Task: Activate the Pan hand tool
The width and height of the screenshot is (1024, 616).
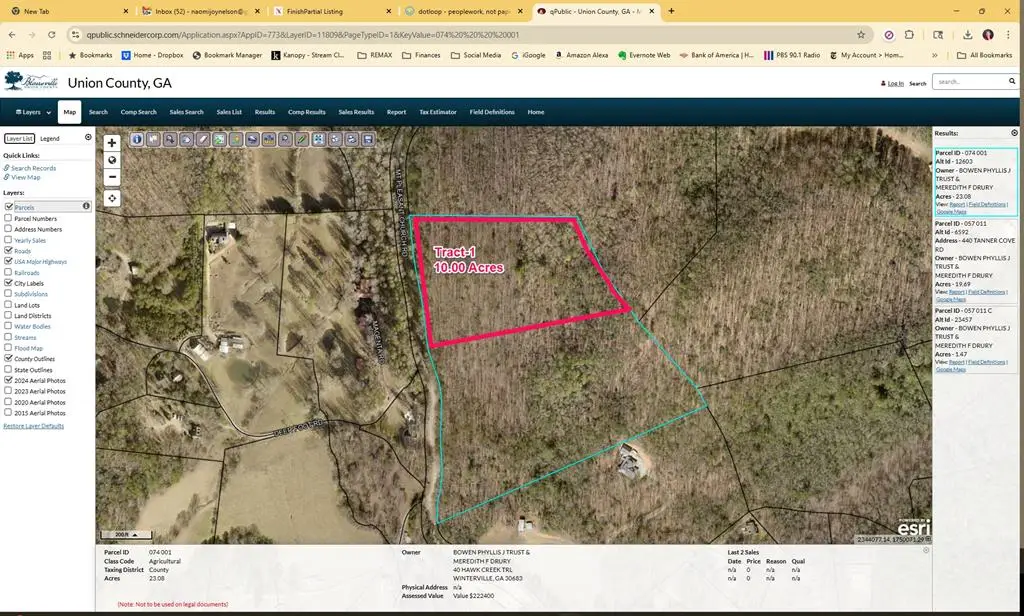Action: pos(186,140)
